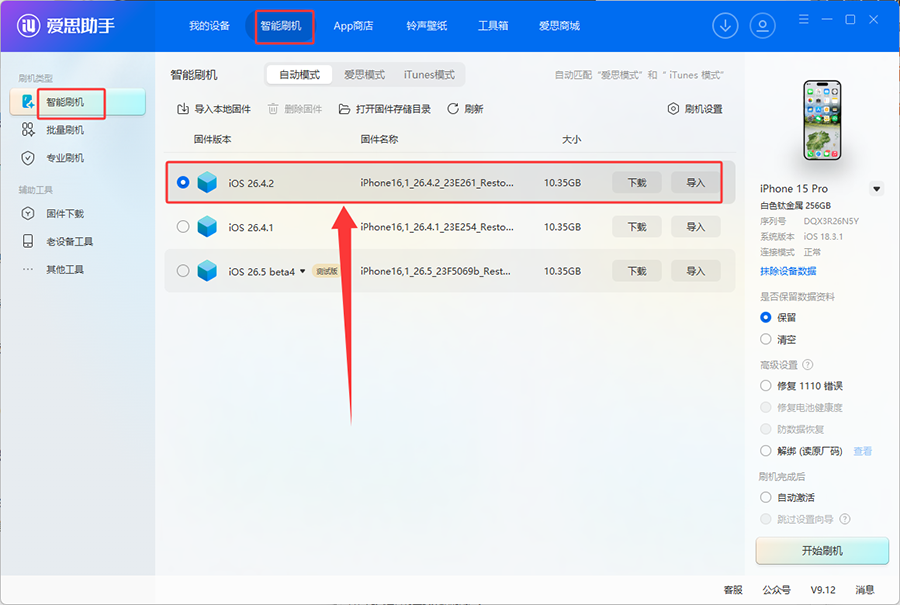The width and height of the screenshot is (900, 605).
Task: Open the App商店 tab
Action: [x=353, y=26]
